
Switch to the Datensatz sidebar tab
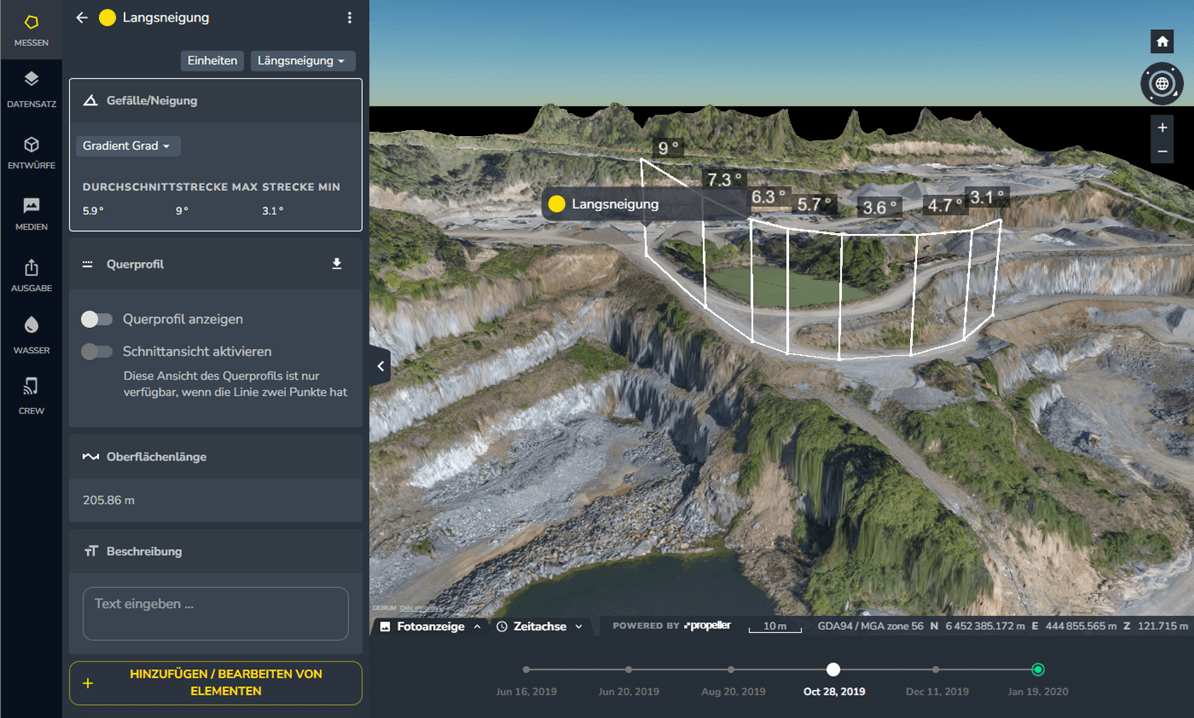click(31, 90)
